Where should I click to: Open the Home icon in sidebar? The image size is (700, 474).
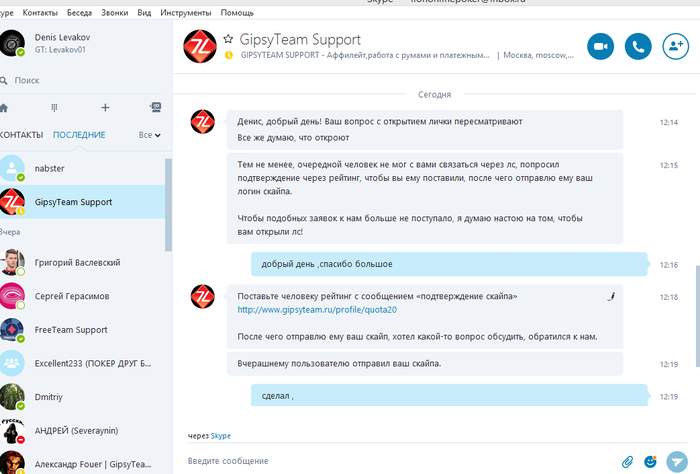point(4,108)
